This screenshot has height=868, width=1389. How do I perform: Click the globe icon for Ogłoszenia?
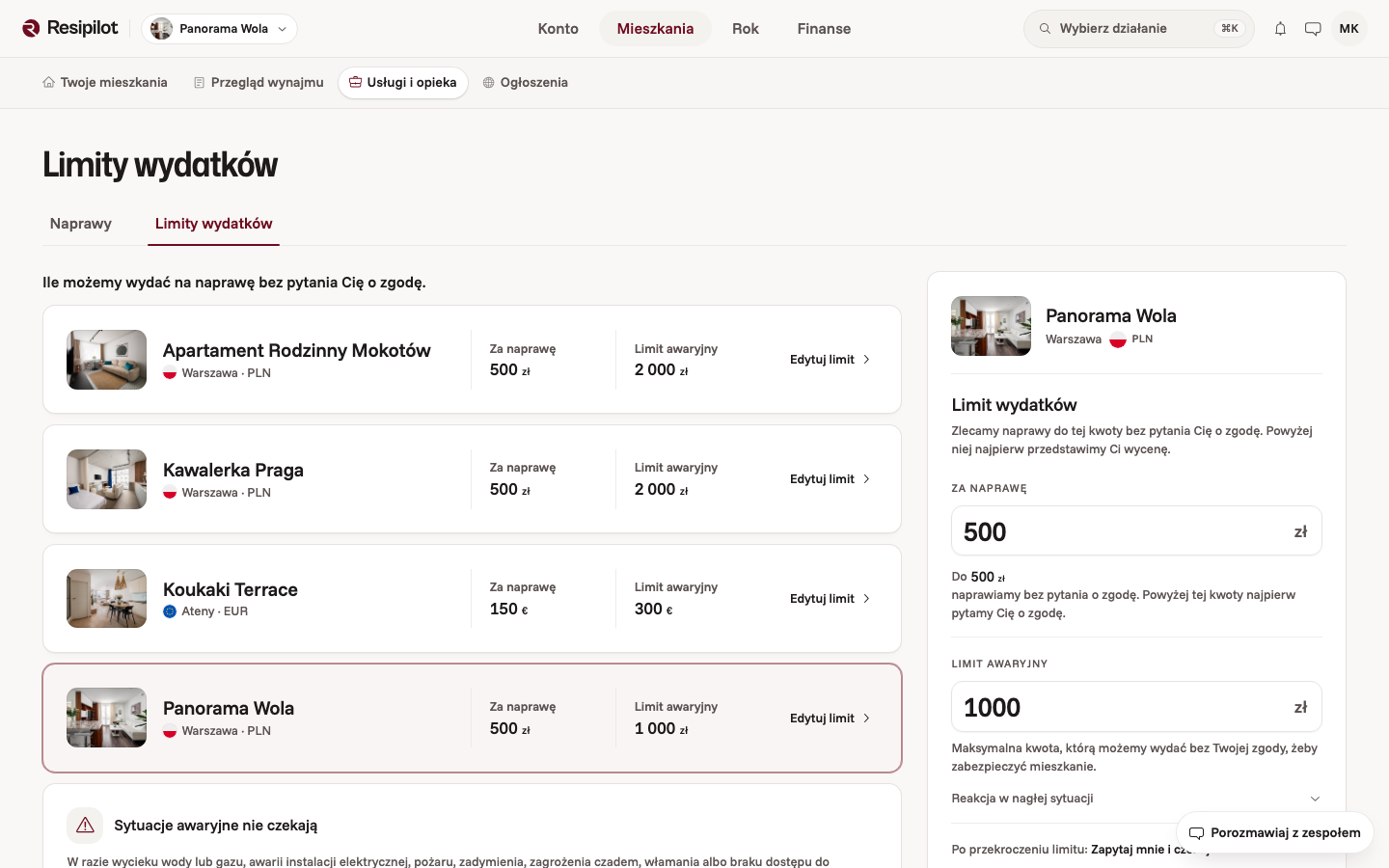[x=489, y=83]
